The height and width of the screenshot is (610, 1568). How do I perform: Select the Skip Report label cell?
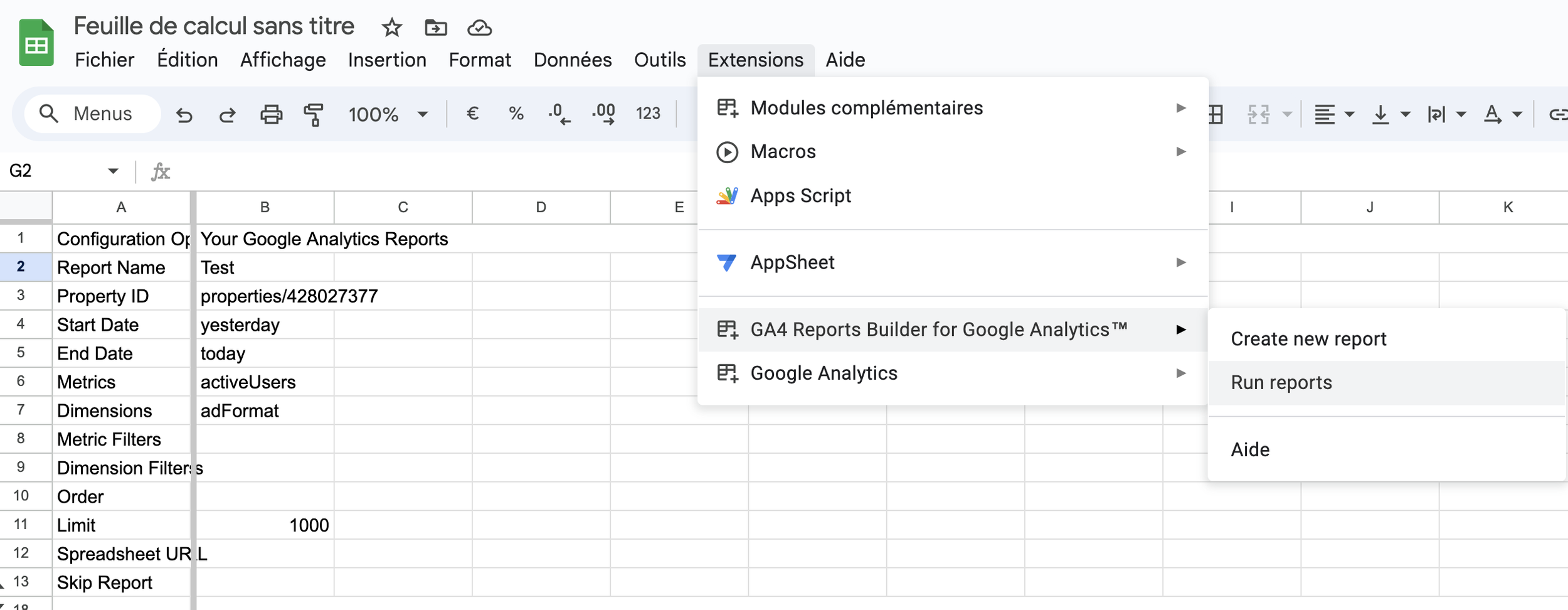point(121,582)
